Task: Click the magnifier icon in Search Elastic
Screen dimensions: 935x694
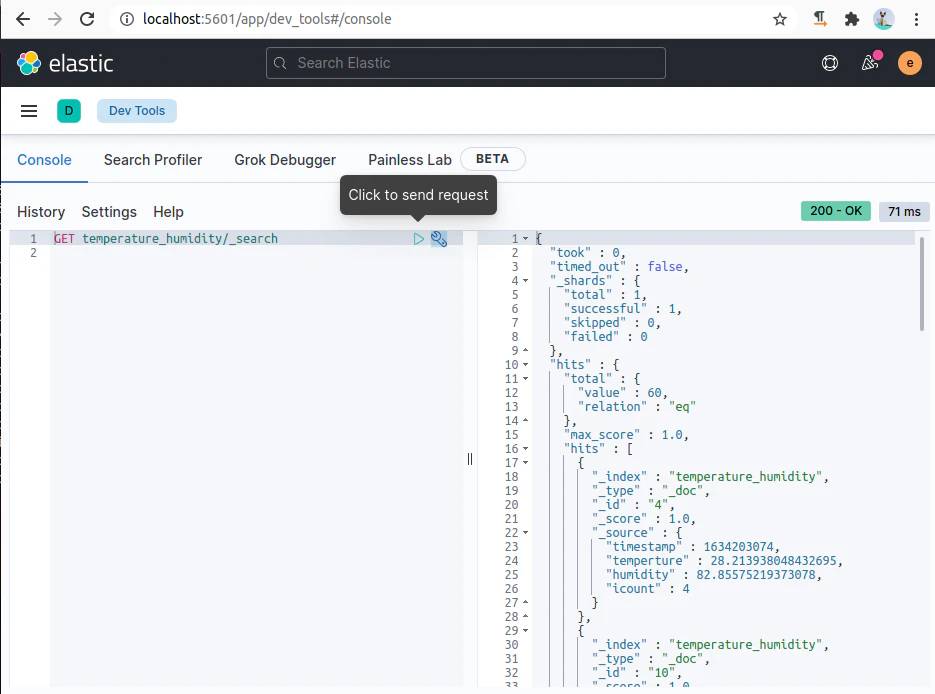Action: 280,63
